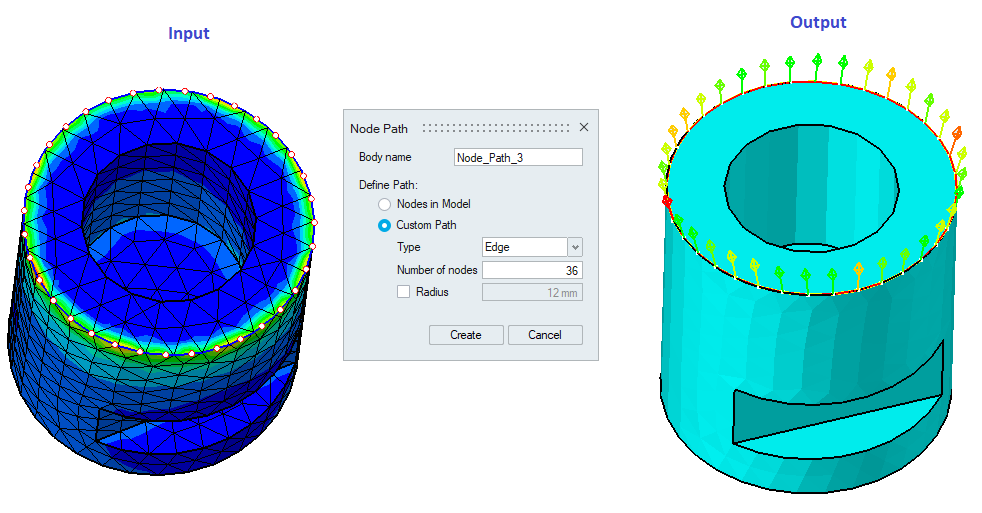982x513 pixels.
Task: Click the 12 mm radius value box
Action: [x=532, y=292]
